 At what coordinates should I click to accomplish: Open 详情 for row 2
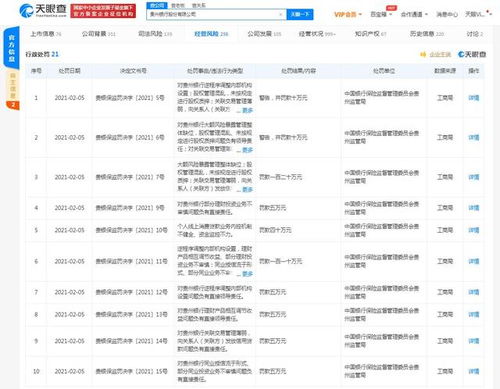473,137
